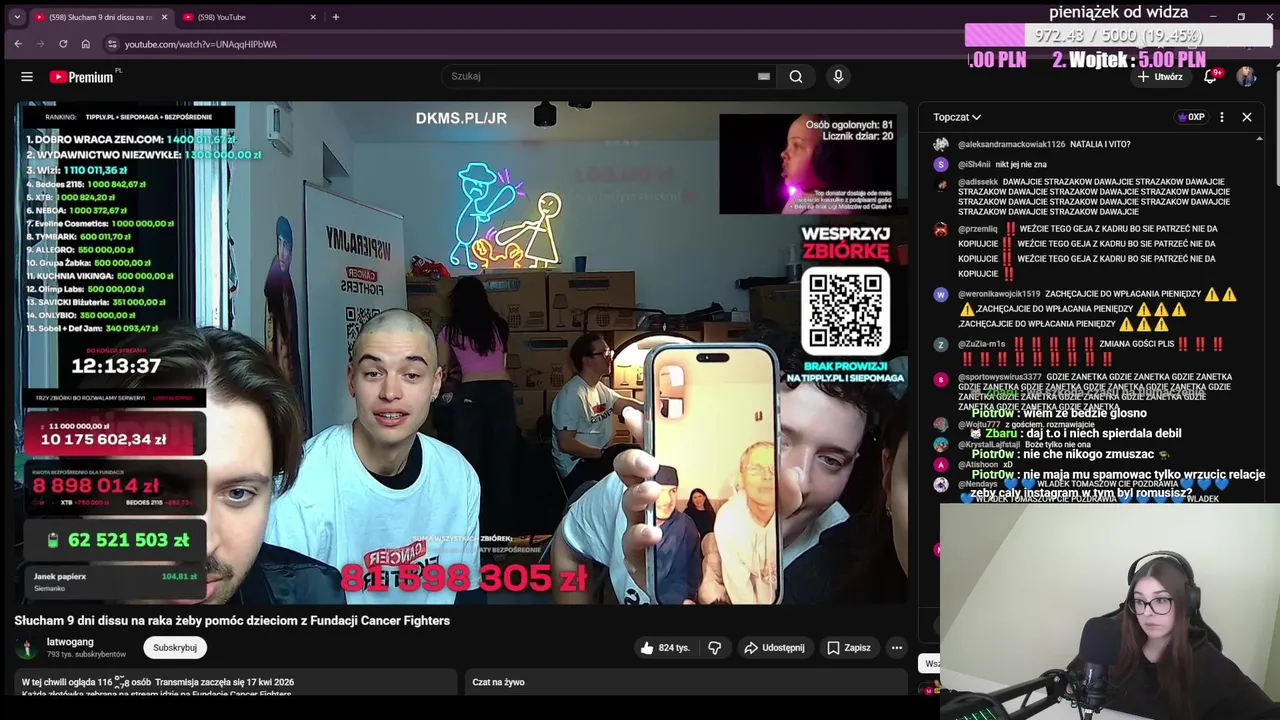
Task: Open the browser home button
Action: tap(86, 44)
